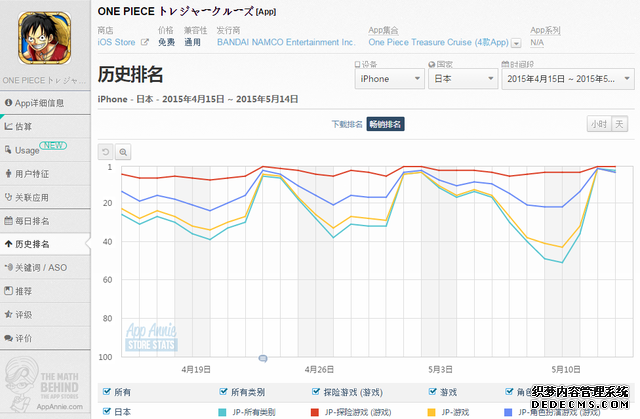Click the 5月10日 axis date label
The width and height of the screenshot is (640, 419).
tap(566, 370)
